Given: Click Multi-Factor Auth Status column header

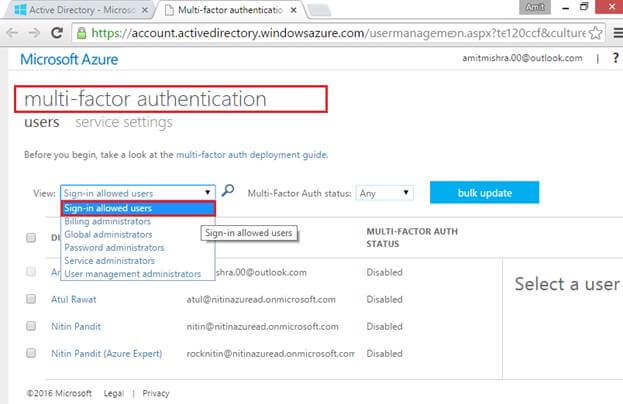Looking at the screenshot, I should click(412, 238).
